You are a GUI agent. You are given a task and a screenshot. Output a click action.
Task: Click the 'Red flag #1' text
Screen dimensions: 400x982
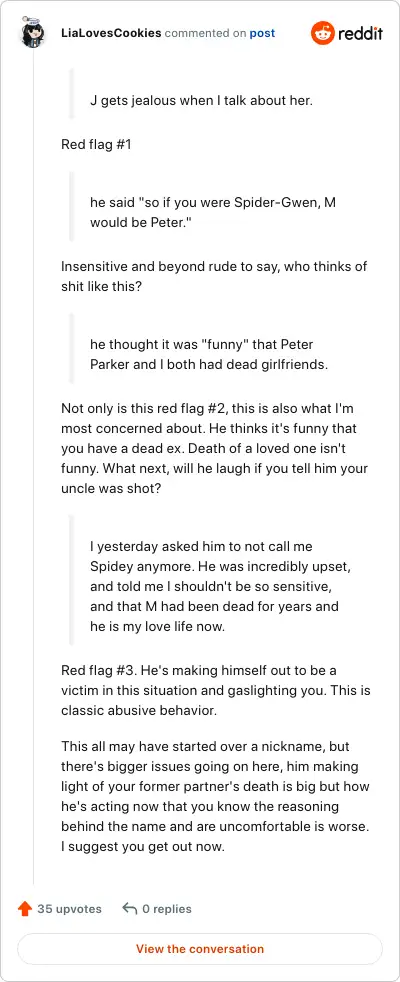[96, 145]
